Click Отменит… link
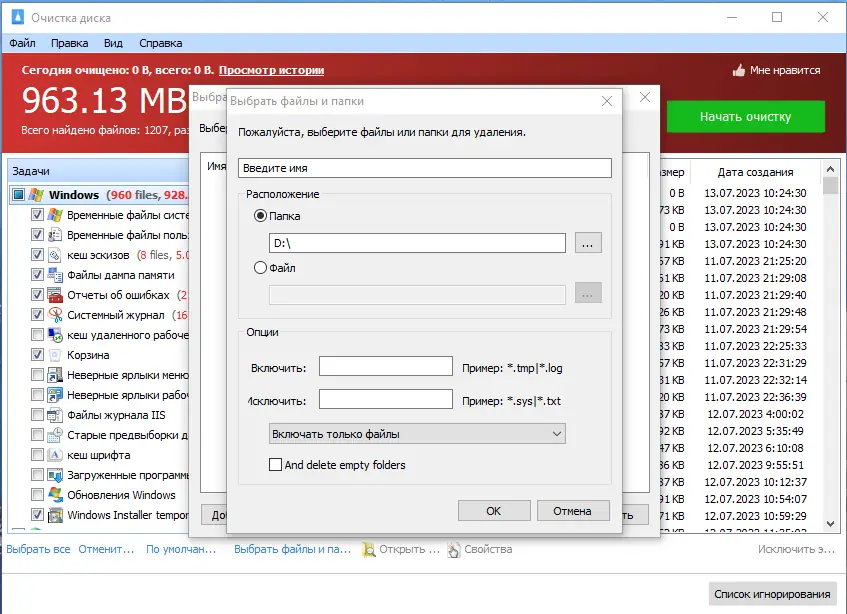 [106, 549]
